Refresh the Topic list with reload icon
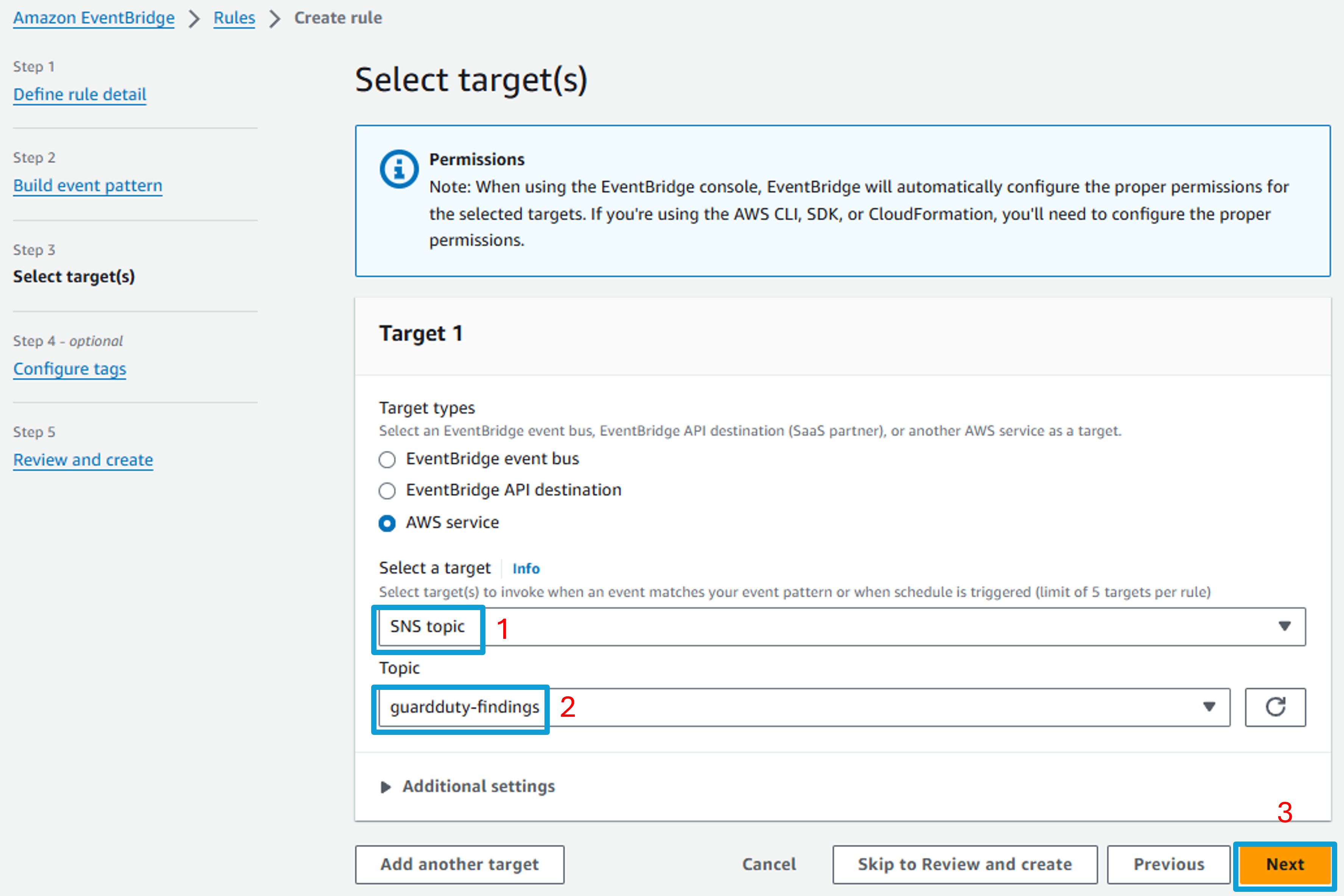This screenshot has height=896, width=1344. click(x=1275, y=707)
